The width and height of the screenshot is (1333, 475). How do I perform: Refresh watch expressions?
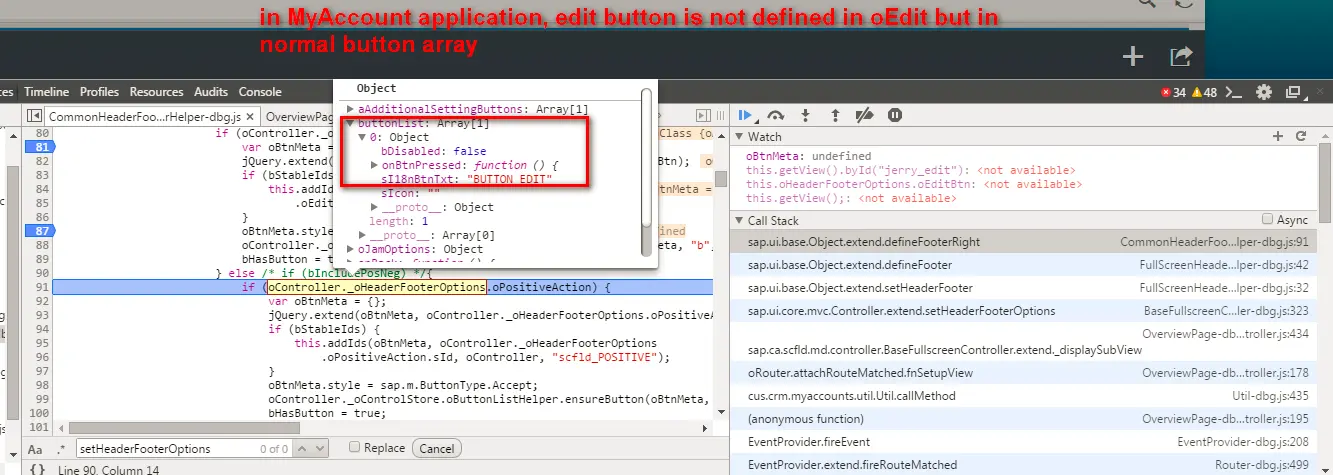tap(1301, 136)
